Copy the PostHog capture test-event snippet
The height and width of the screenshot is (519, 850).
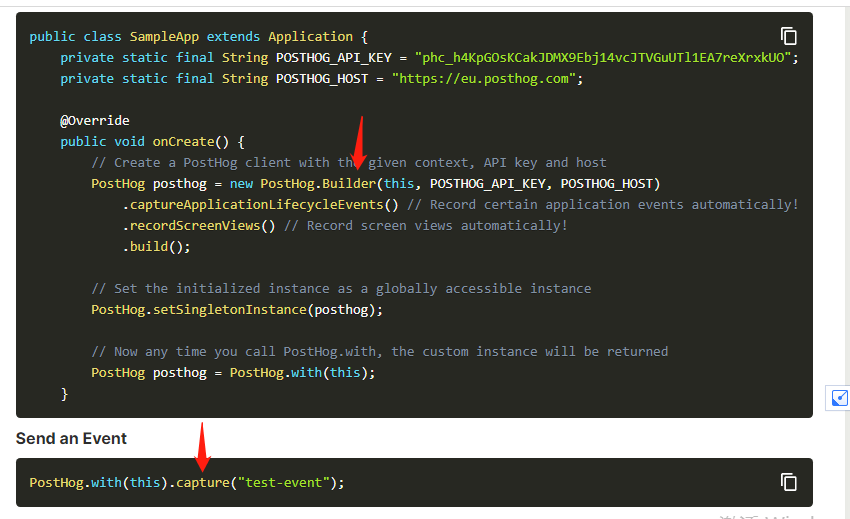coord(789,482)
